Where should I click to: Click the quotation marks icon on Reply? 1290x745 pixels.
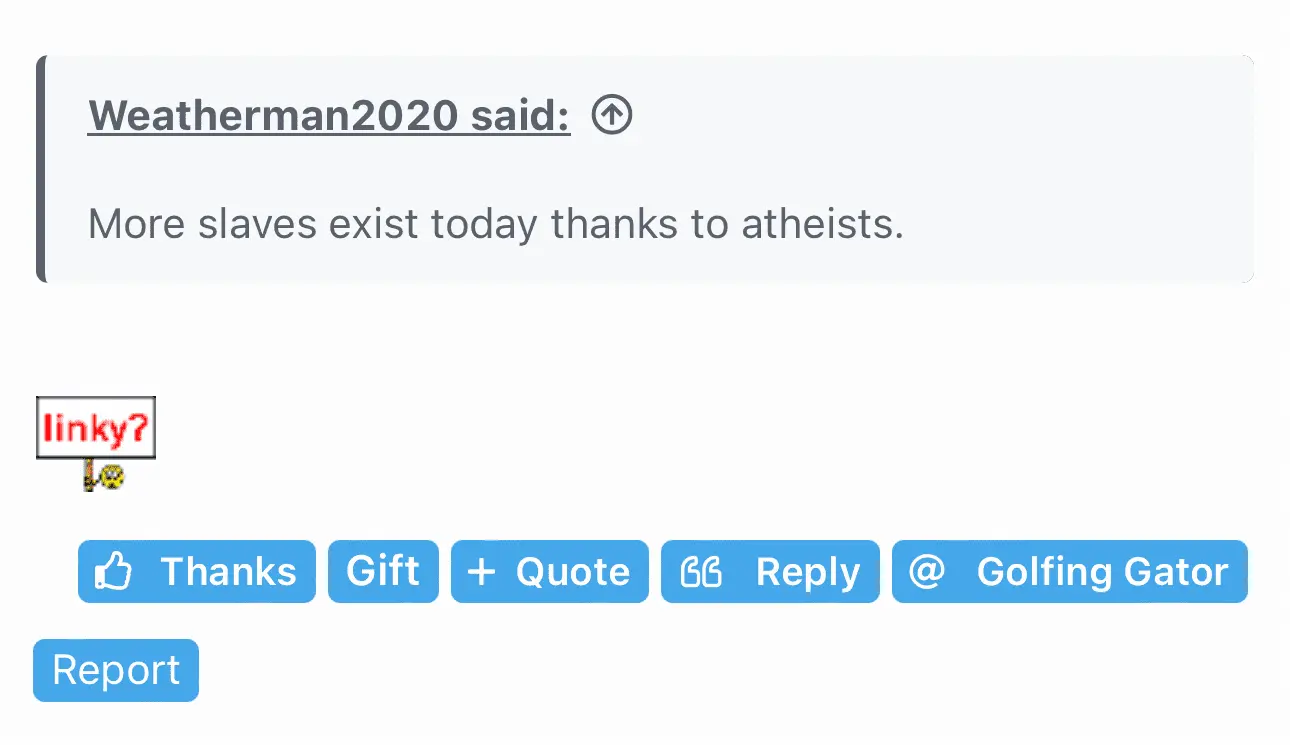[701, 572]
